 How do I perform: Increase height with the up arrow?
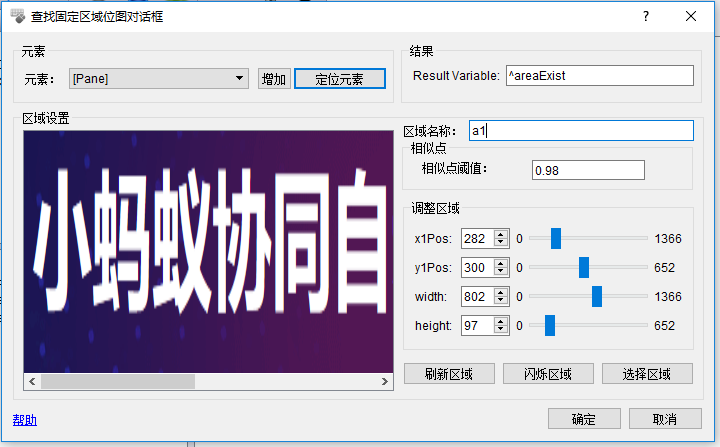(501, 321)
